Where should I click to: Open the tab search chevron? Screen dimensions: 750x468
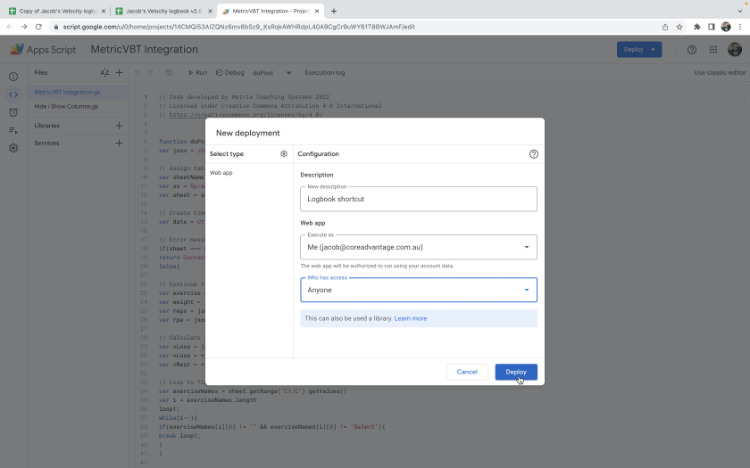point(740,11)
